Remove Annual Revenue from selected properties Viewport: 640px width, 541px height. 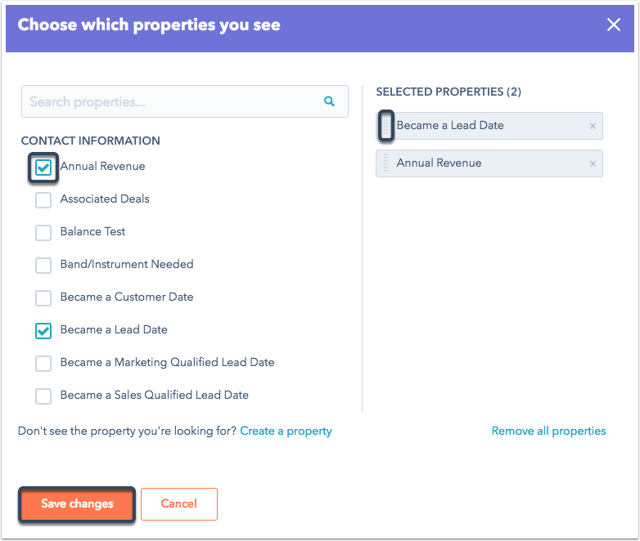tap(593, 164)
